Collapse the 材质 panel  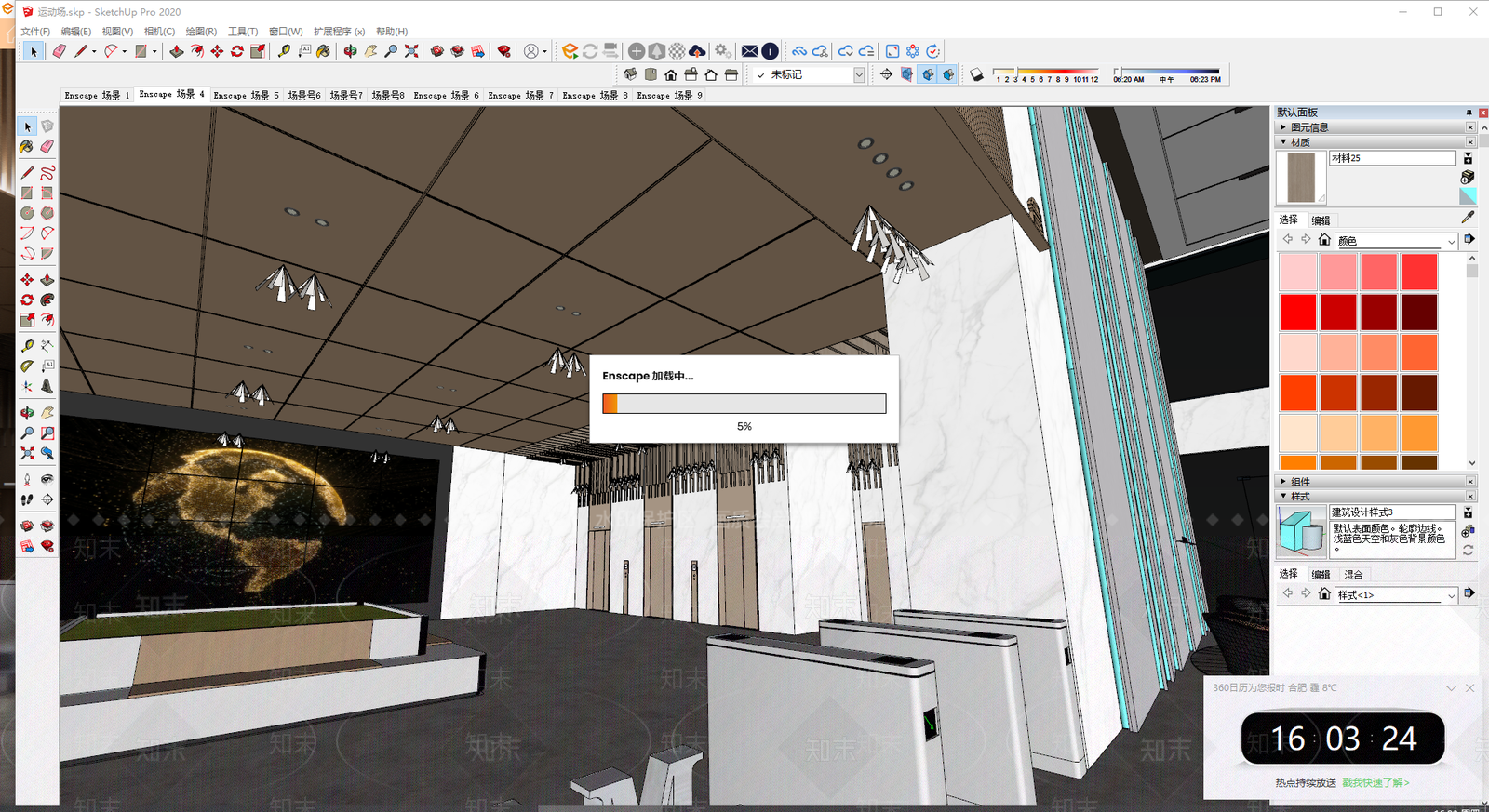click(1375, 142)
